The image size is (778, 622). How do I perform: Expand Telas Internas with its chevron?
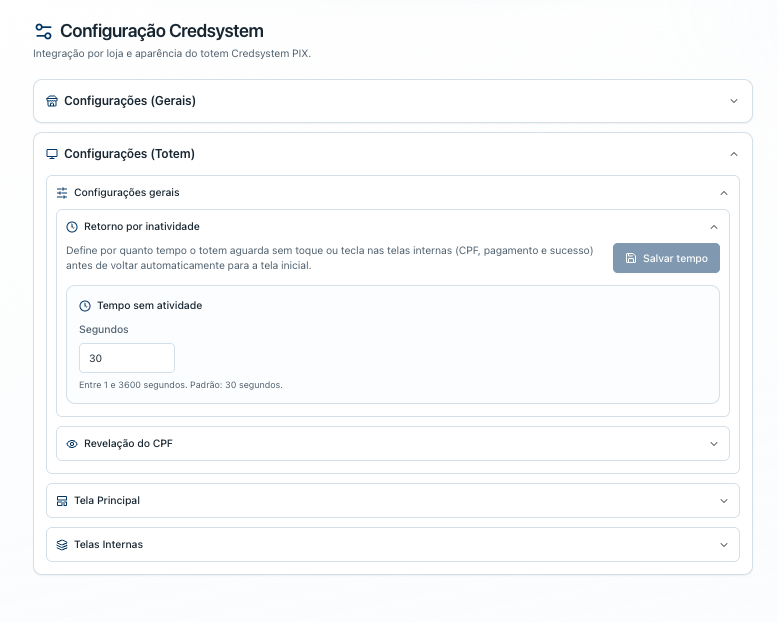click(x=724, y=545)
